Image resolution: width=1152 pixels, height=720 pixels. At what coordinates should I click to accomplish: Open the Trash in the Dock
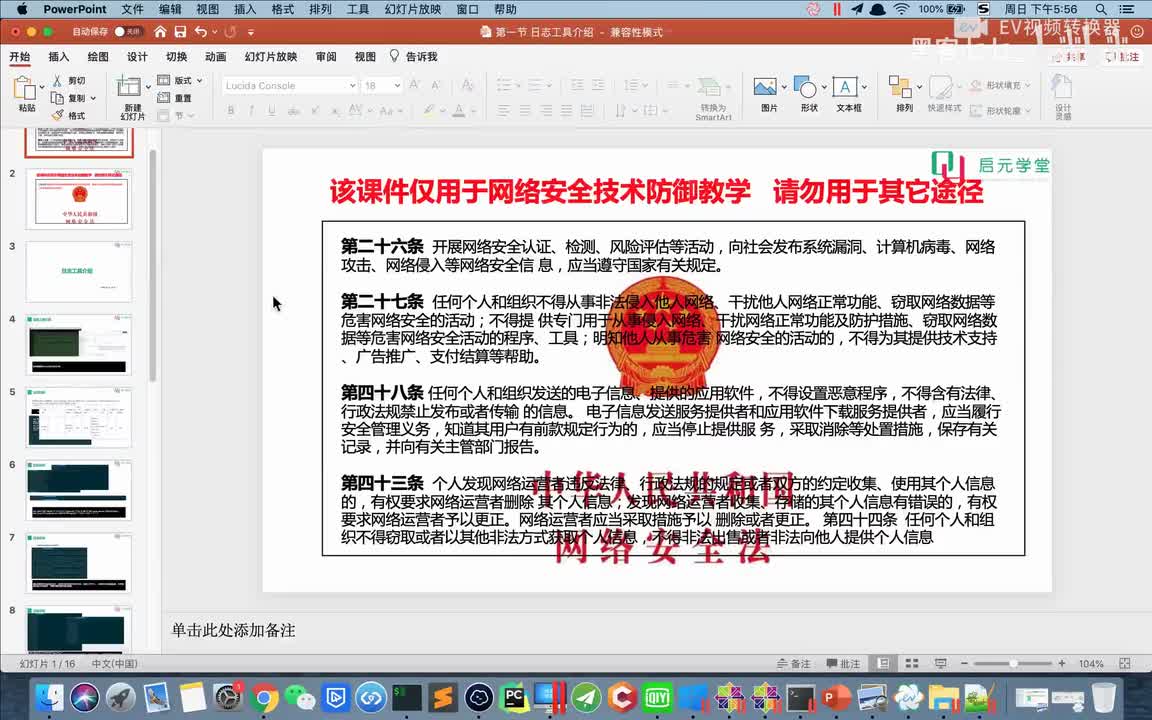point(1104,697)
